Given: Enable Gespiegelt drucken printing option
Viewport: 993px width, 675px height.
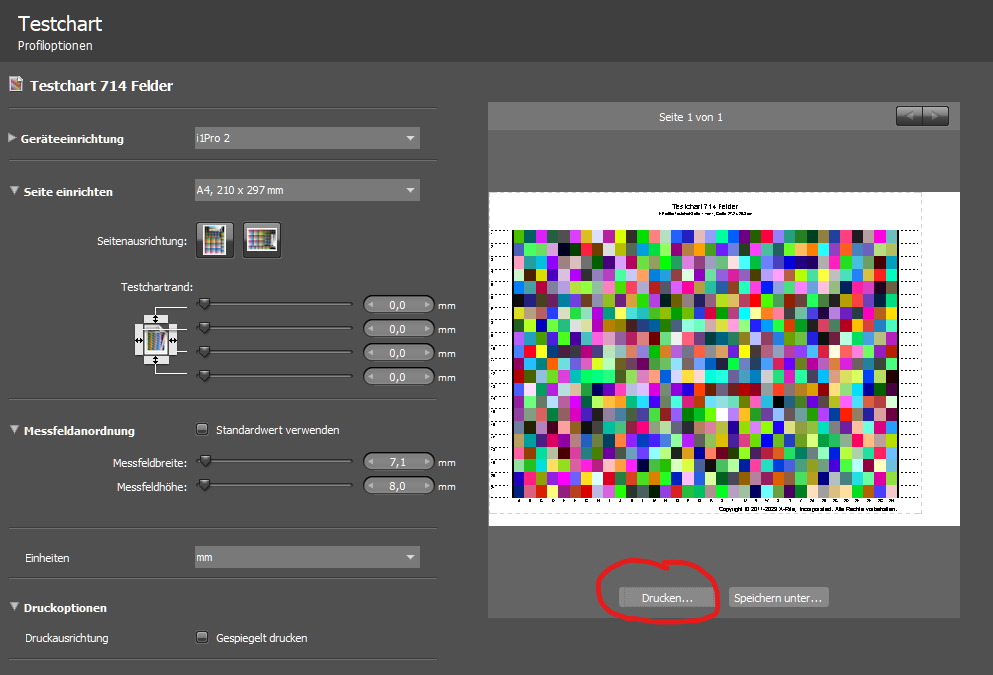Looking at the screenshot, I should coord(200,637).
